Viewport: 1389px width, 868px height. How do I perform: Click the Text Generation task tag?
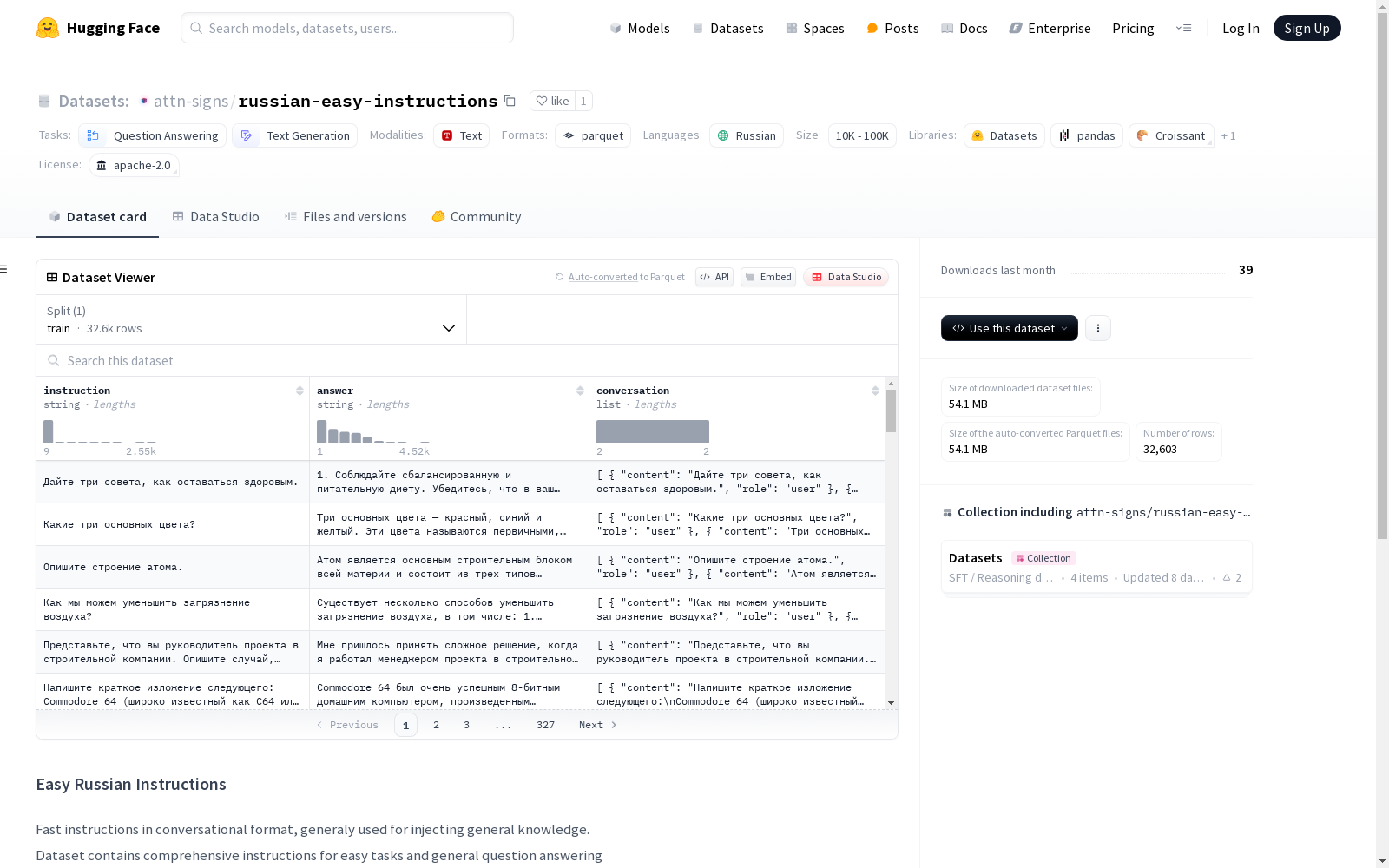pyautogui.click(x=295, y=135)
